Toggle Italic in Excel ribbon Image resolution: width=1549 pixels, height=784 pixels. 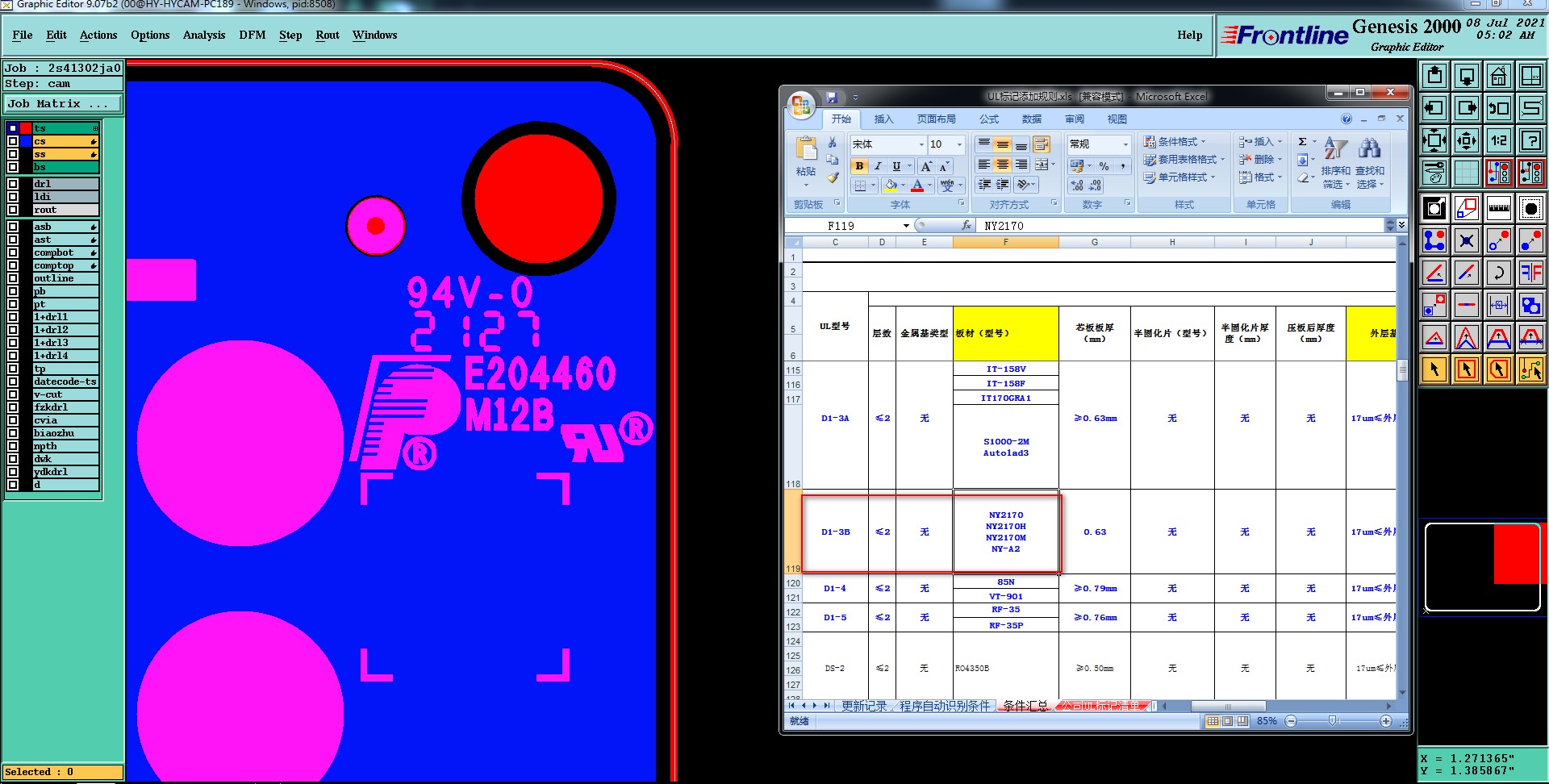click(x=878, y=166)
